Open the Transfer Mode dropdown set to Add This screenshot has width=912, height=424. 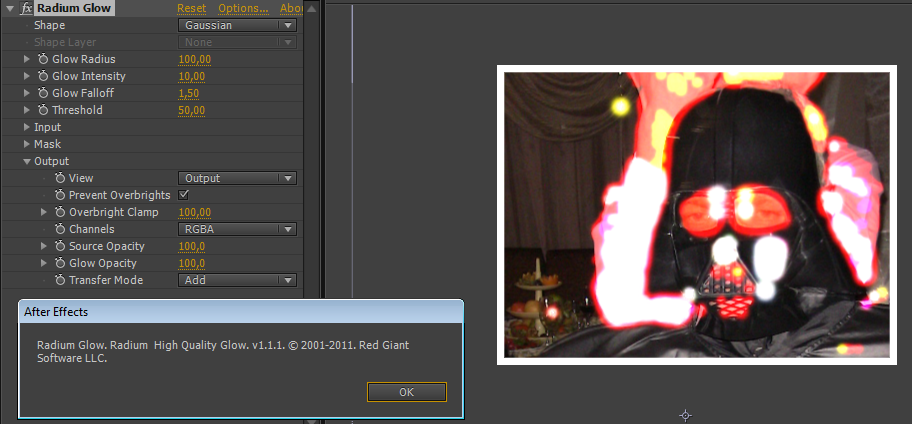coord(237,280)
